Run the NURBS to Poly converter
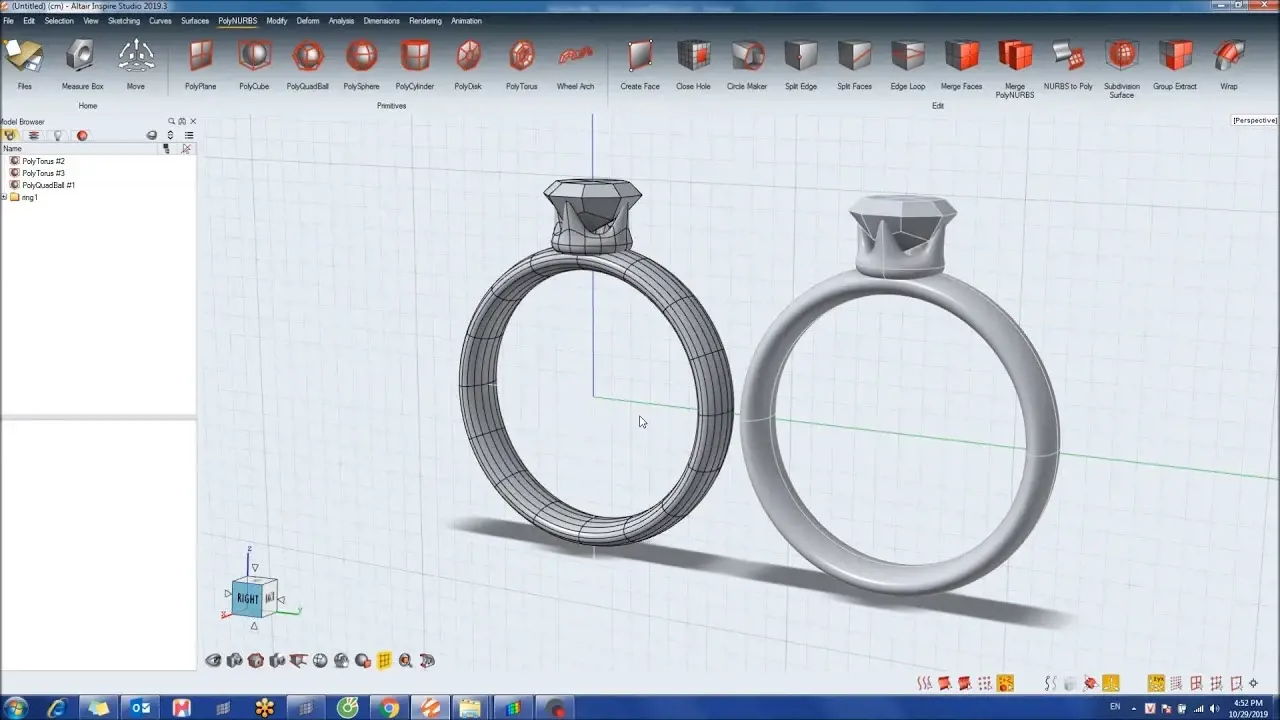1280x720 pixels. (1069, 58)
